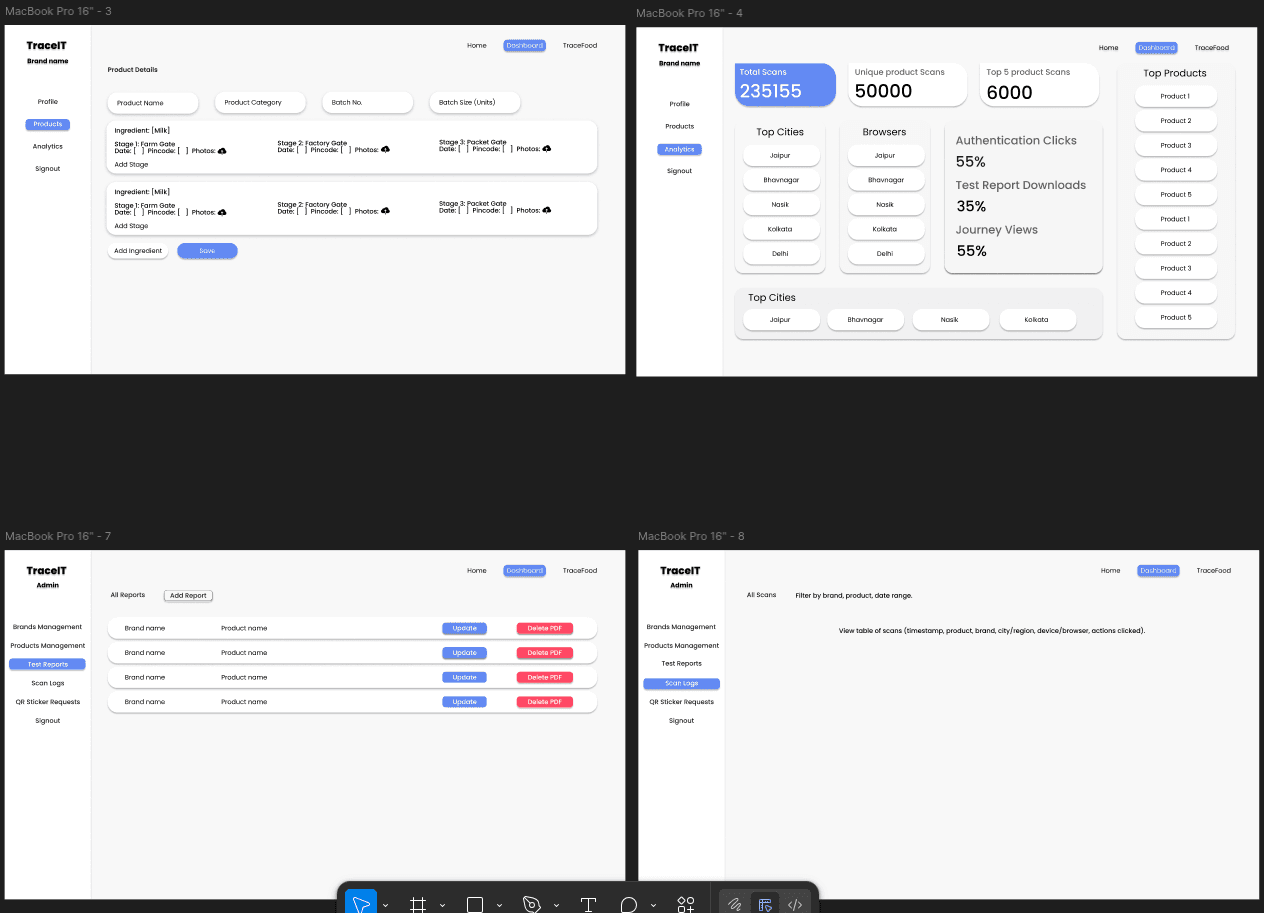Screen dimensions: 1264x913
Task: Select the Comment tool
Action: (628, 904)
